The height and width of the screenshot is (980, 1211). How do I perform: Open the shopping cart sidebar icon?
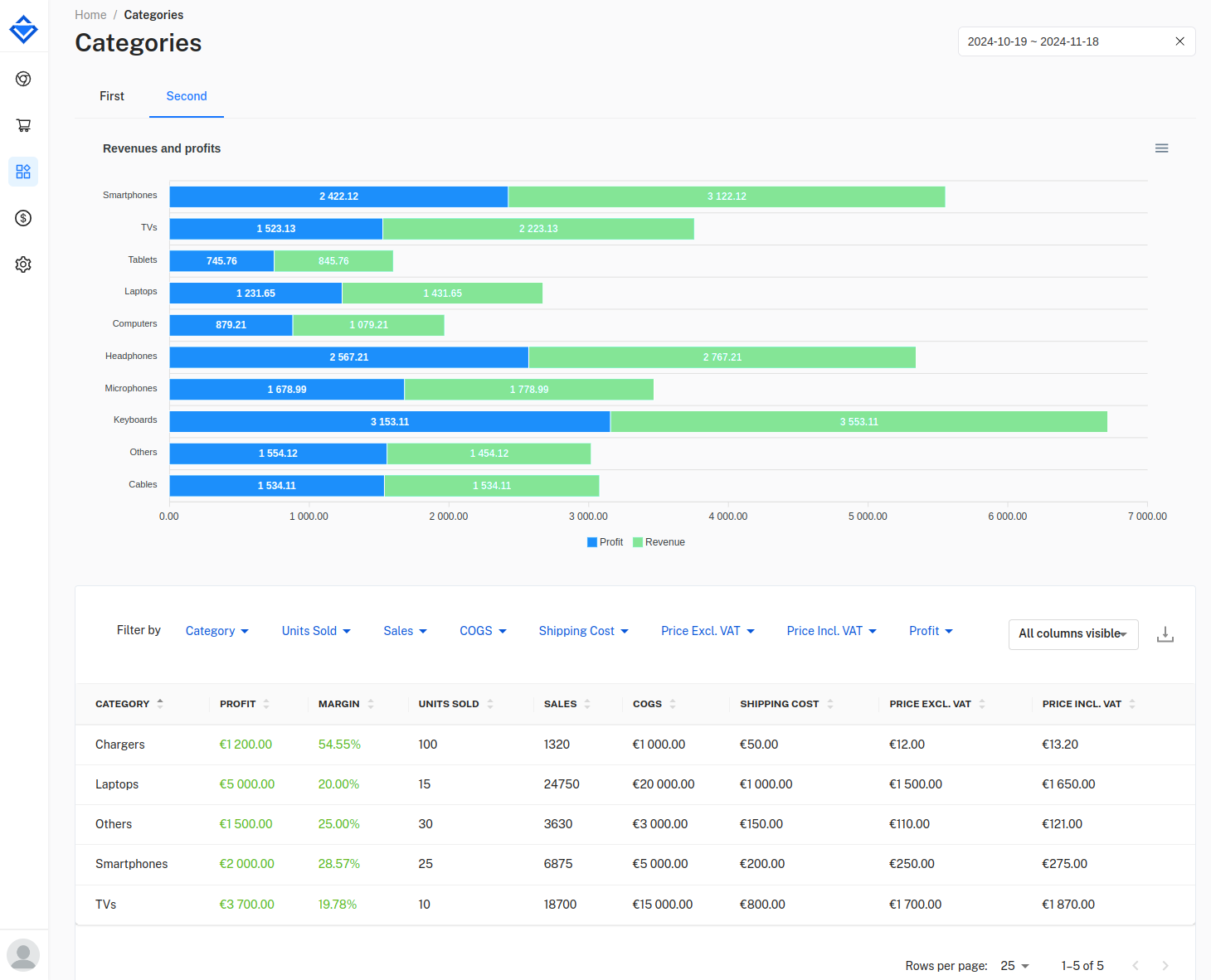pos(23,125)
